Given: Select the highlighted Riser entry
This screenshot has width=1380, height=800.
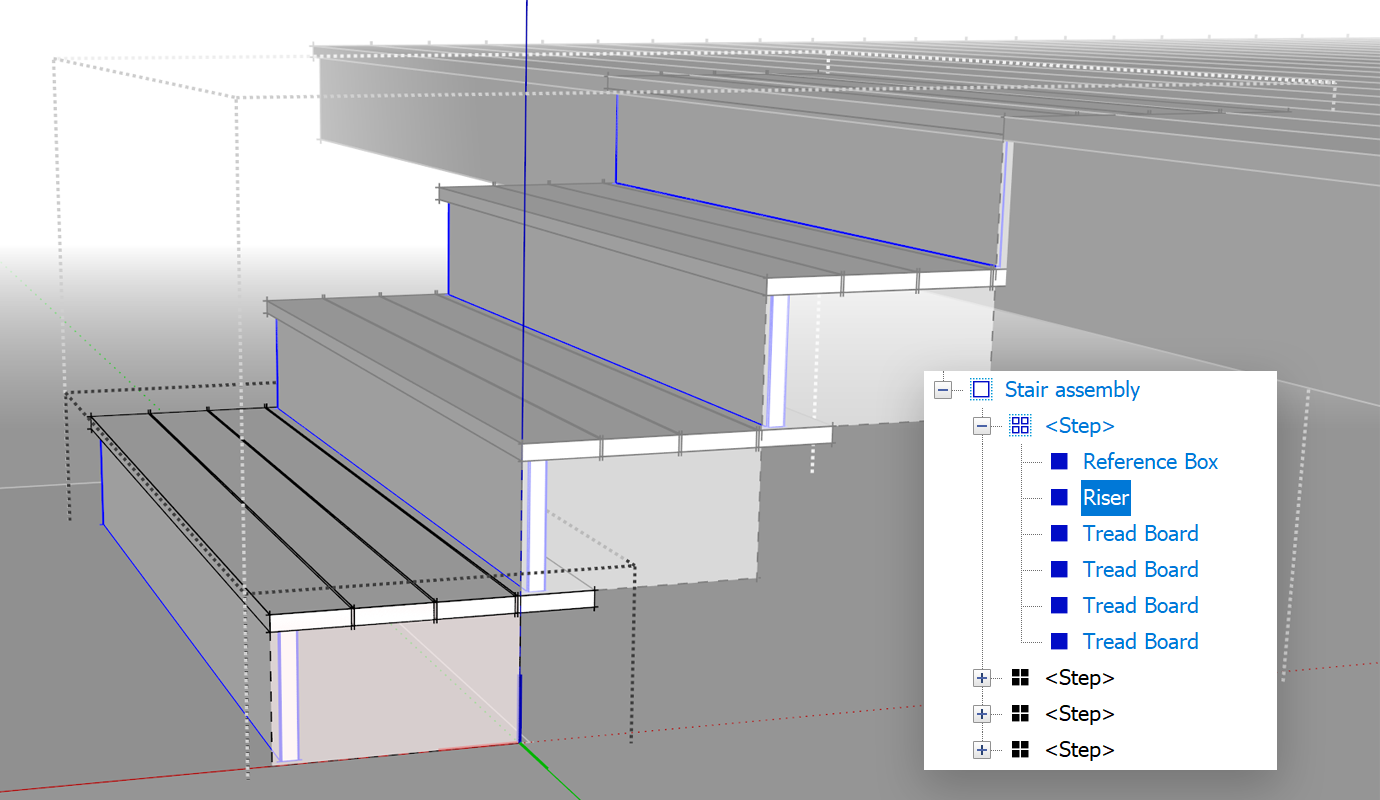Looking at the screenshot, I should [1105, 497].
